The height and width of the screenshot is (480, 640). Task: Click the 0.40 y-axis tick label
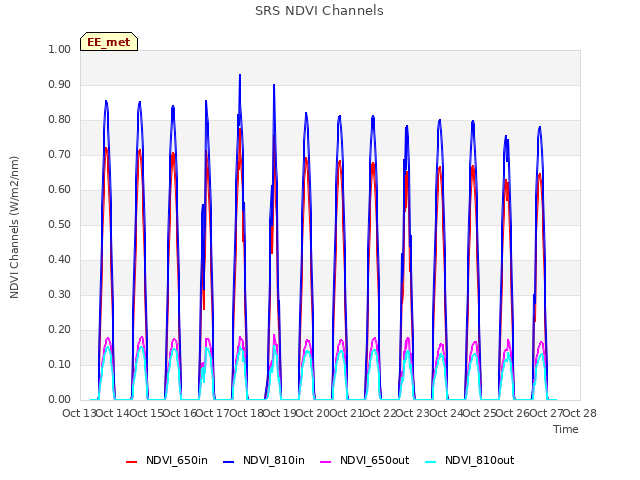coord(59,260)
